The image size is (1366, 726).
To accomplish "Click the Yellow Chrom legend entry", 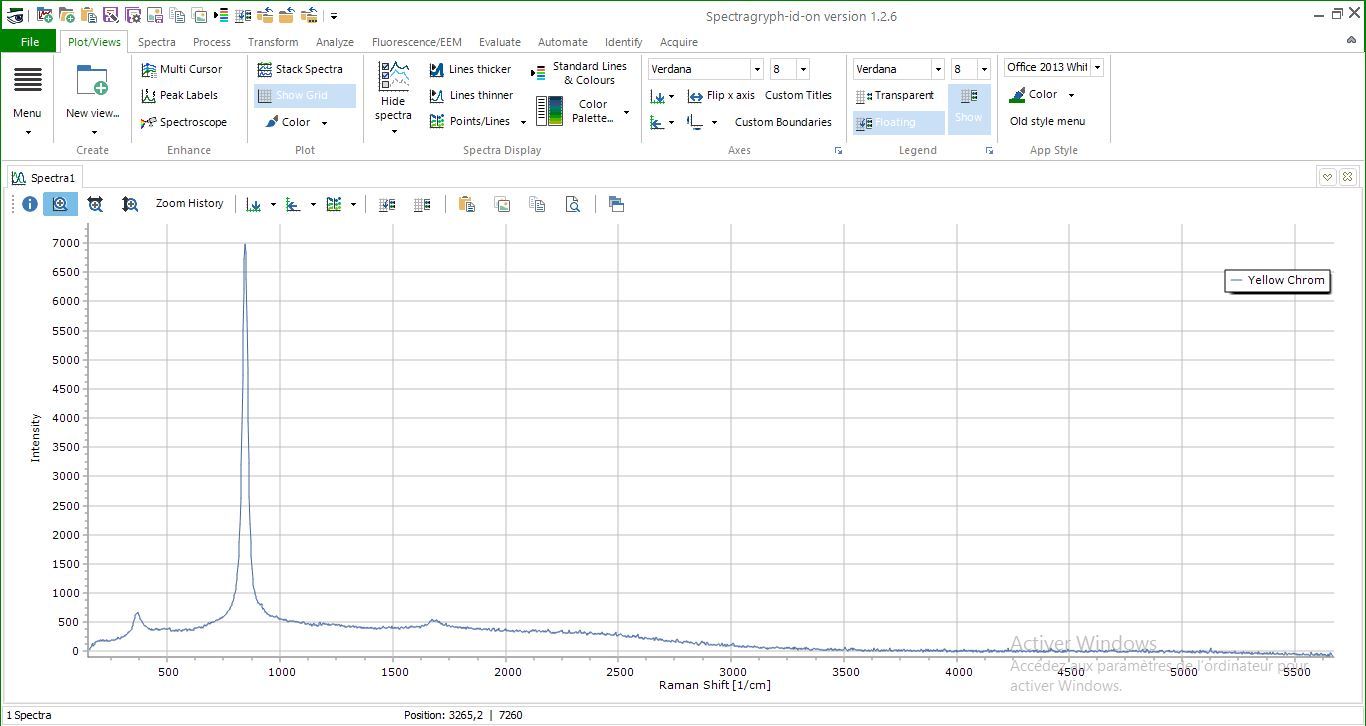I will click(1278, 280).
